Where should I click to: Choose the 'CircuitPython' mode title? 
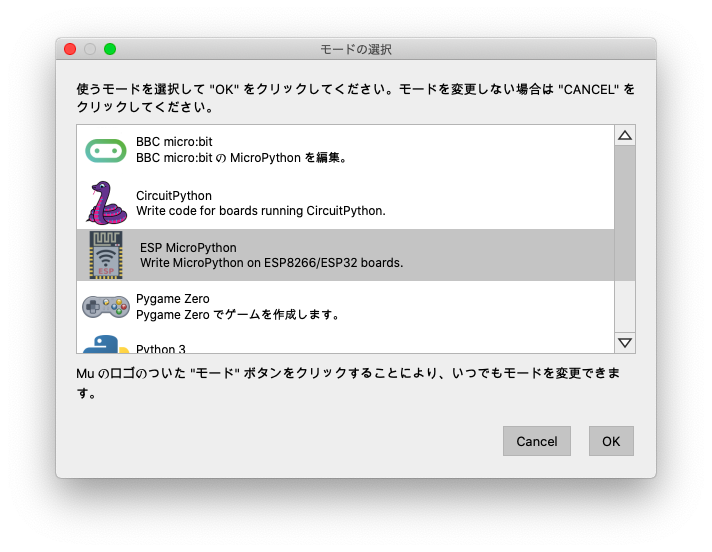coord(174,196)
